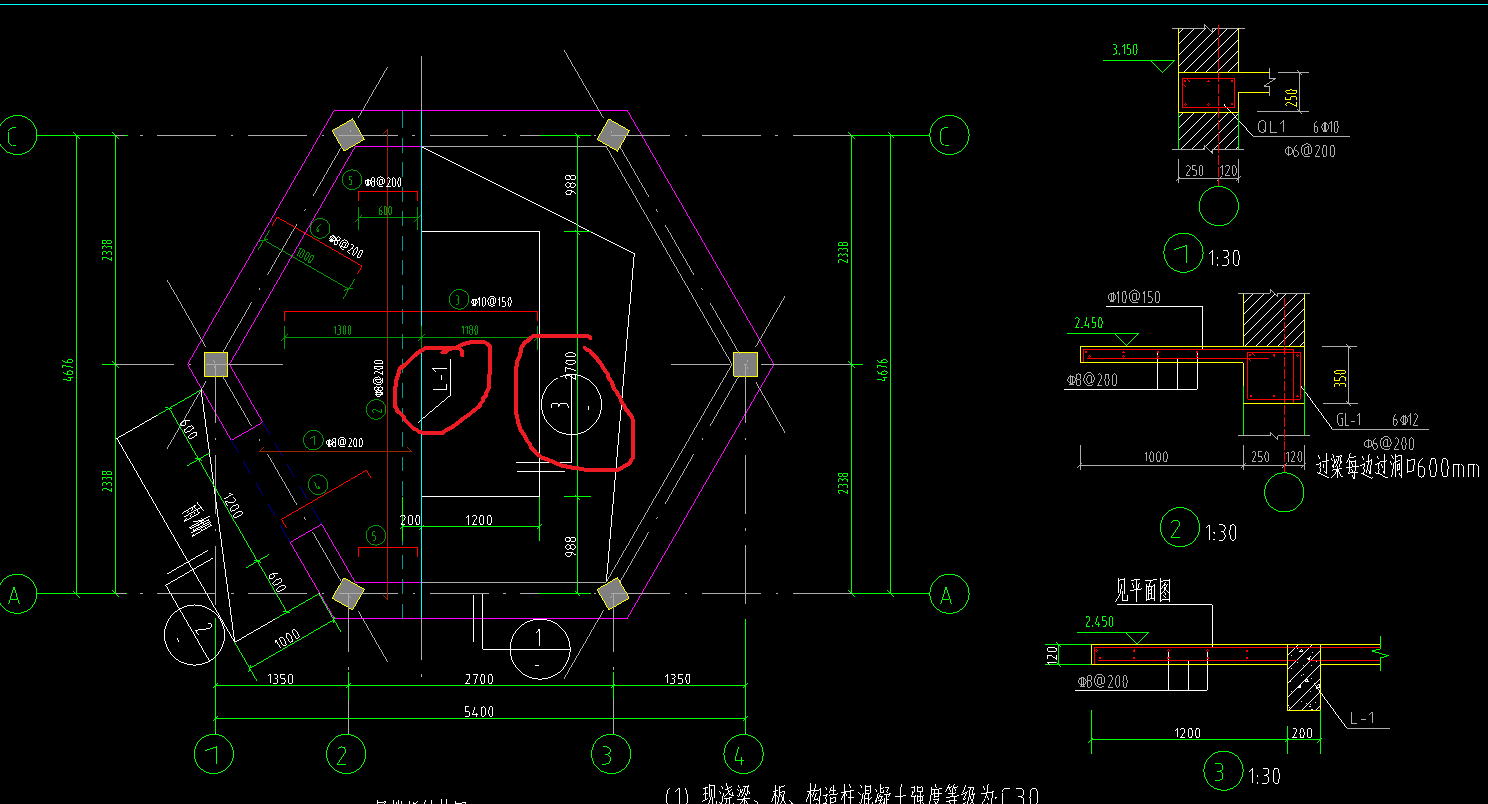The width and height of the screenshot is (1488, 804).
Task: Select the QL1 ring beam label
Action: click(x=1270, y=127)
